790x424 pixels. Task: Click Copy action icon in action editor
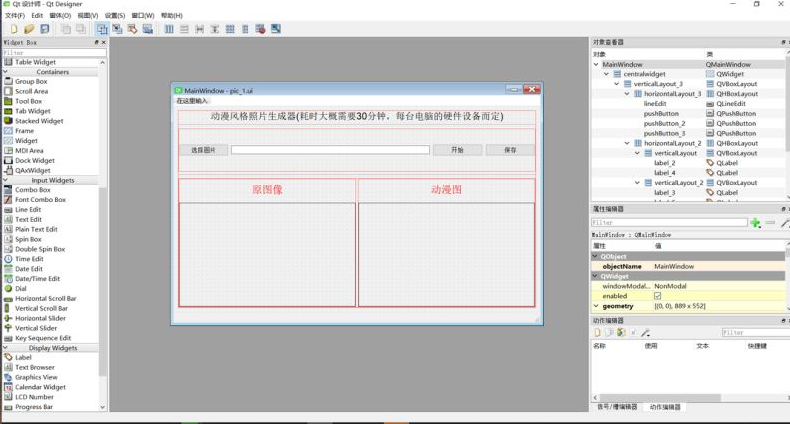click(609, 332)
